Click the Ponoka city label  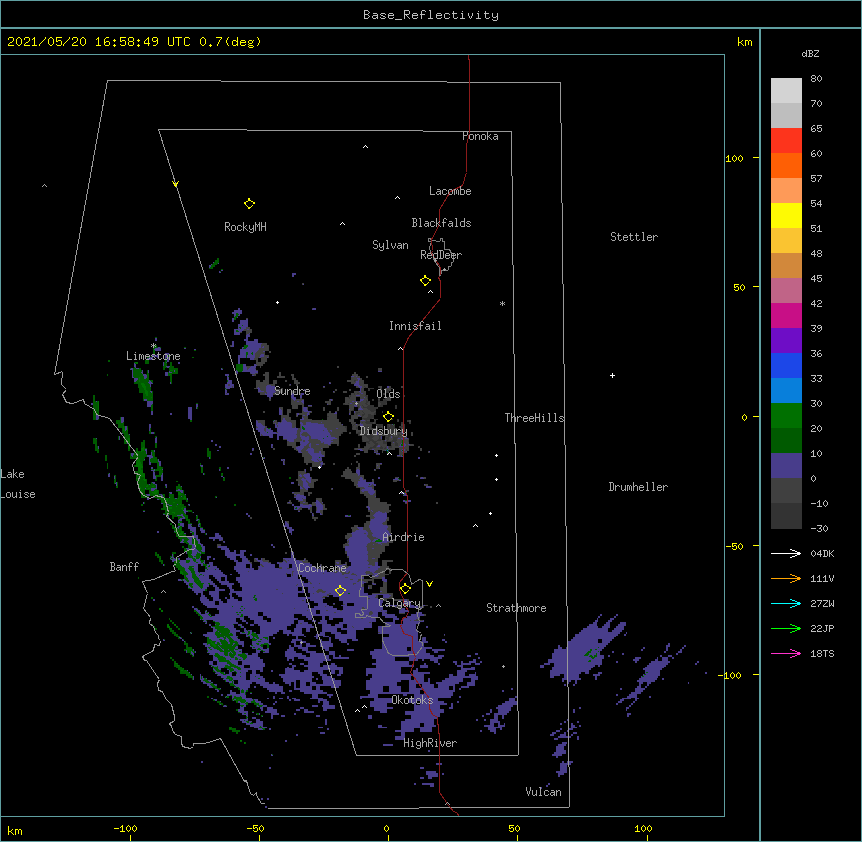(480, 136)
